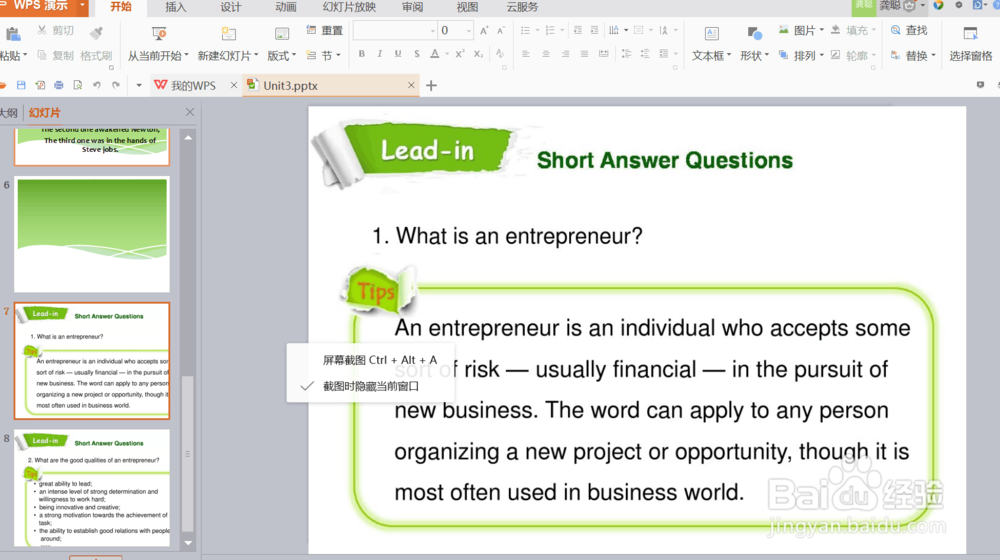Click the increase indent icon
Screen dimensions: 1000x560
point(594,30)
